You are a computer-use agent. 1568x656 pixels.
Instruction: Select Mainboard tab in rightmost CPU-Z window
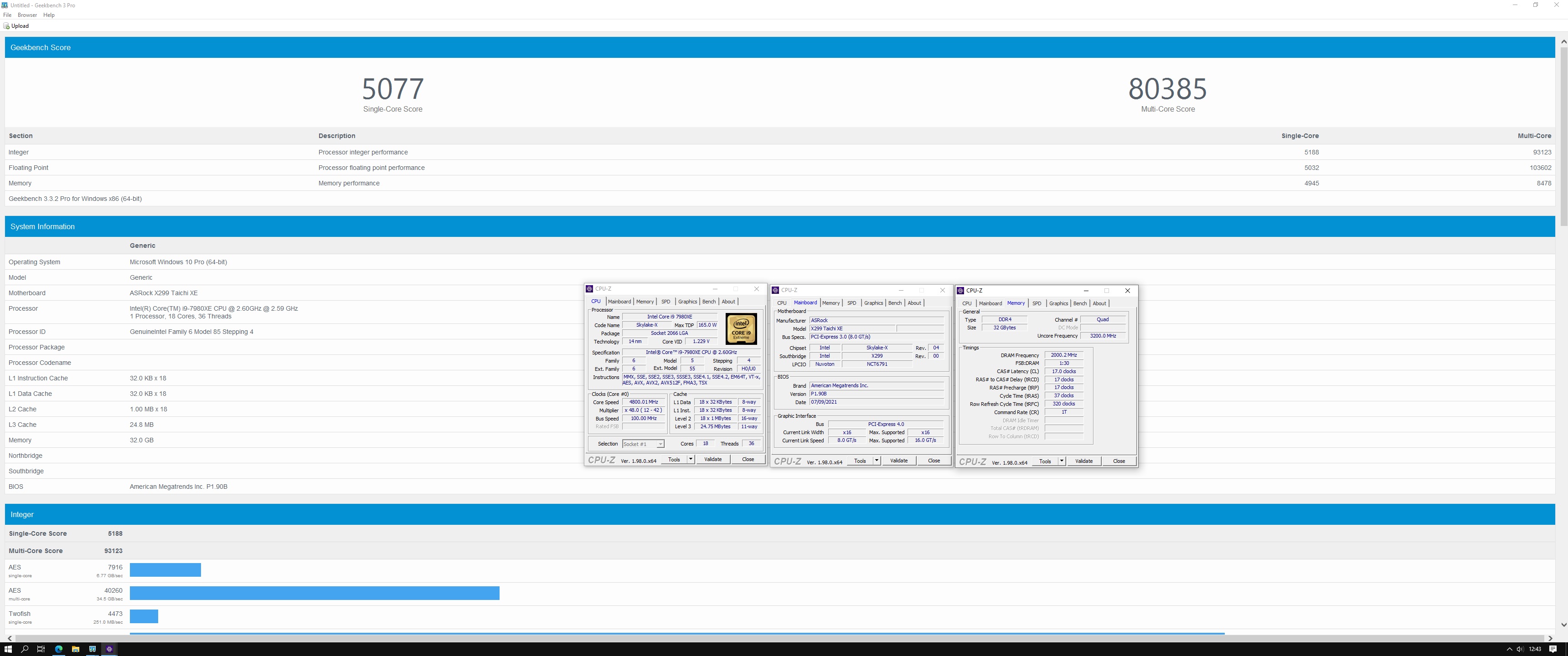pos(990,304)
